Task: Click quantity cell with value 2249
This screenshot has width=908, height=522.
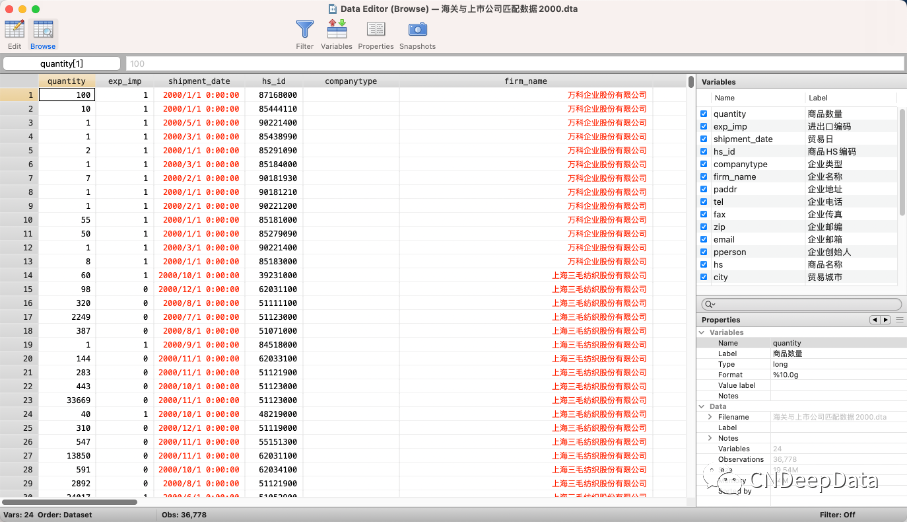Action: tap(67, 317)
